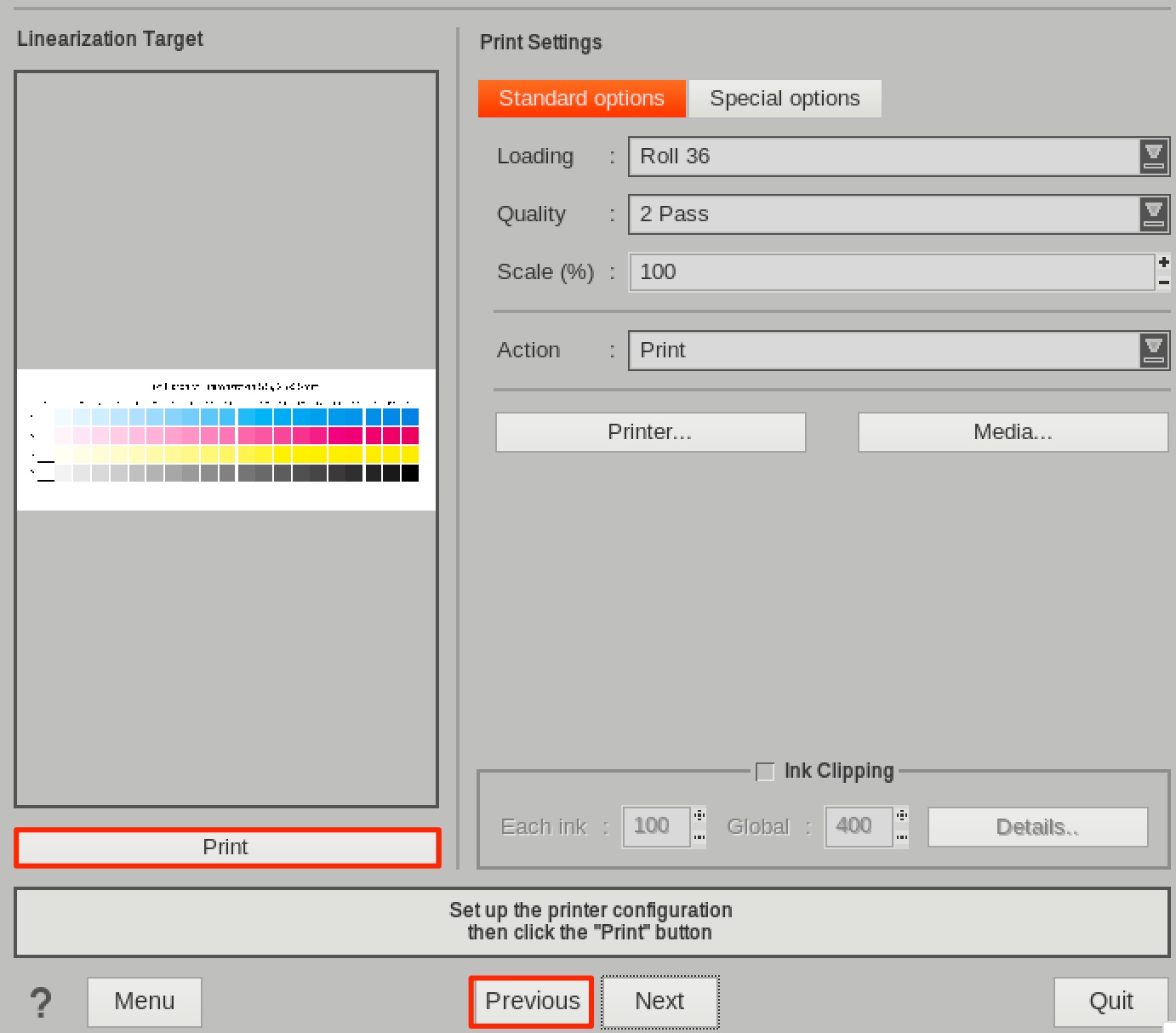Expand the Quality dropdown list

[x=1153, y=214]
